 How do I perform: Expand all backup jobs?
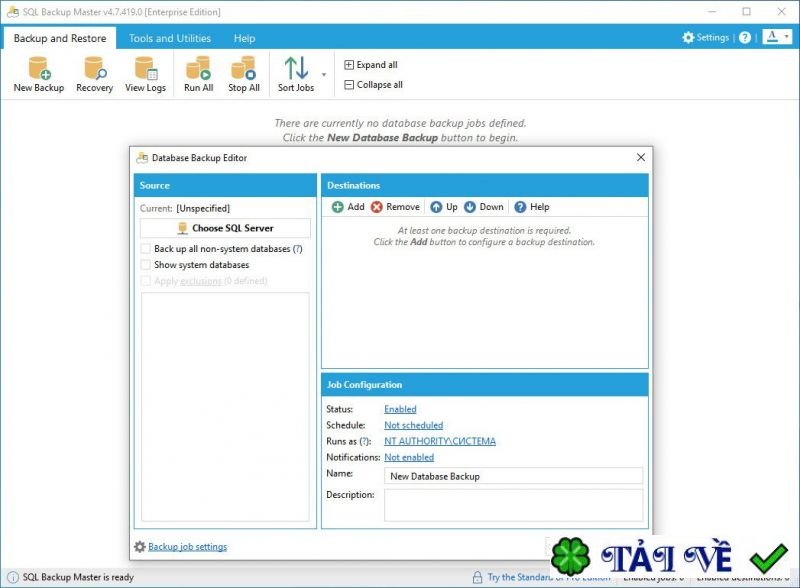coord(371,65)
